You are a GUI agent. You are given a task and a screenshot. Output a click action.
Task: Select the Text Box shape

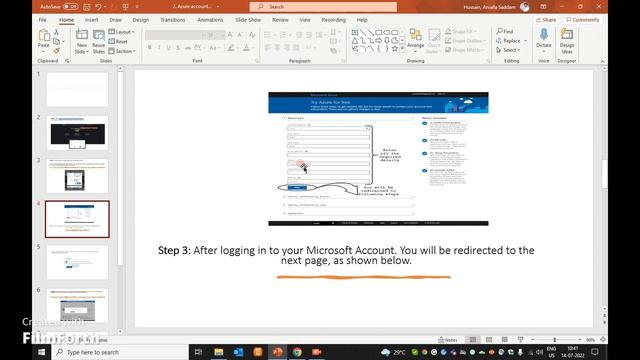pyautogui.click(x=355, y=32)
